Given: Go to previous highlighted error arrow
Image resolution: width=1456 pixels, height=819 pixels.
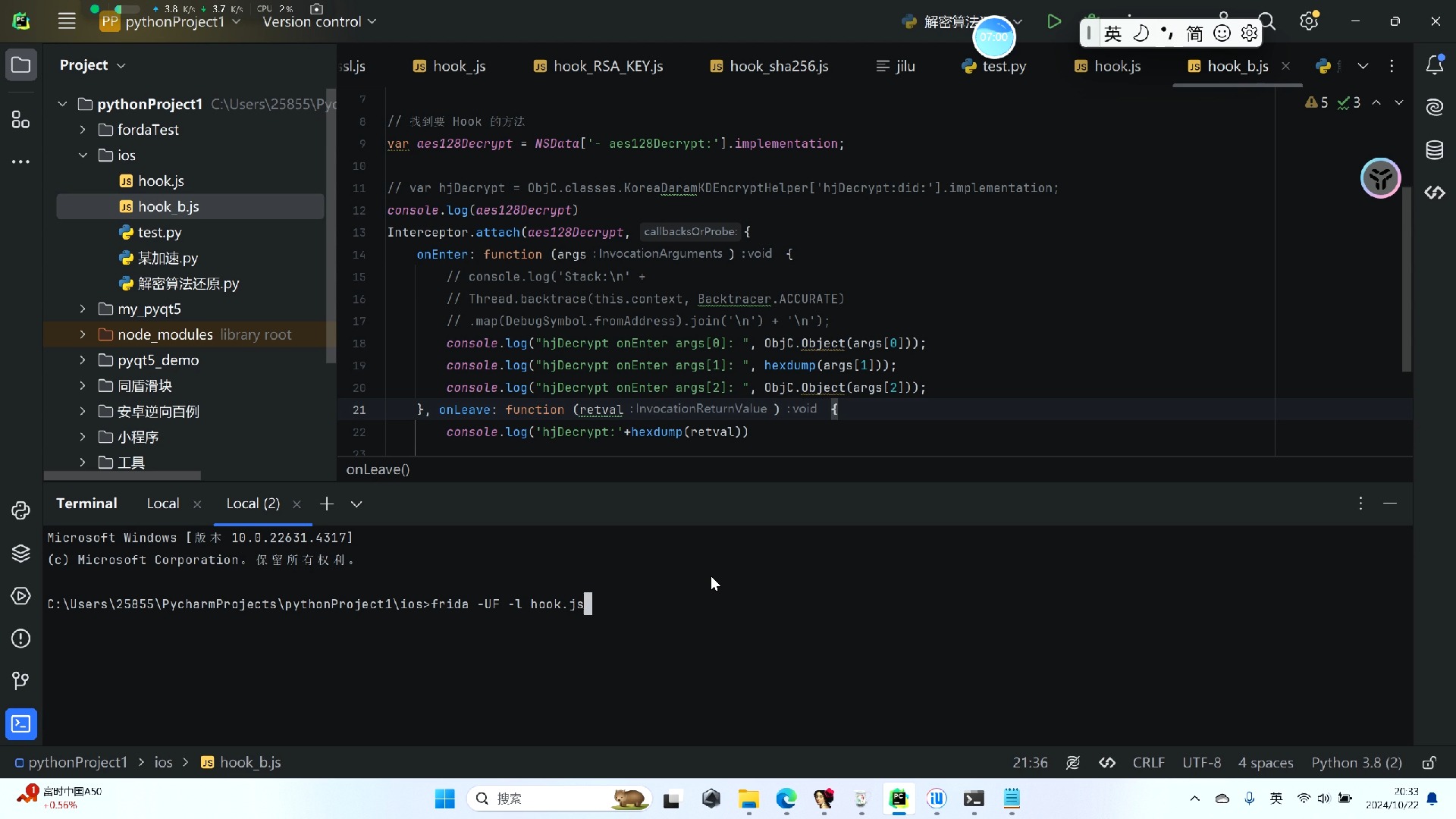Looking at the screenshot, I should click(x=1376, y=102).
